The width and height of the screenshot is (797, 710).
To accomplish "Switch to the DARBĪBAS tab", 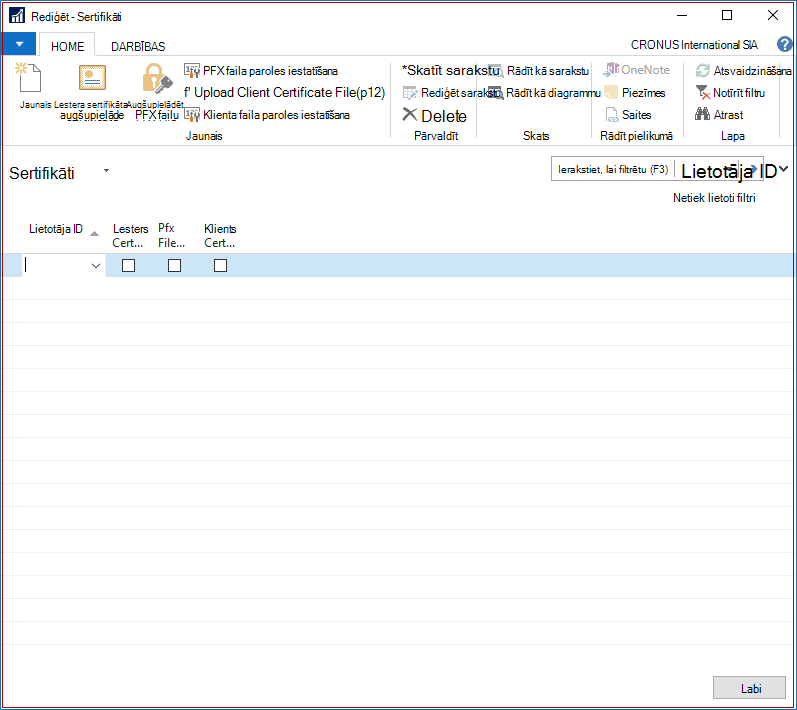I will click(138, 46).
